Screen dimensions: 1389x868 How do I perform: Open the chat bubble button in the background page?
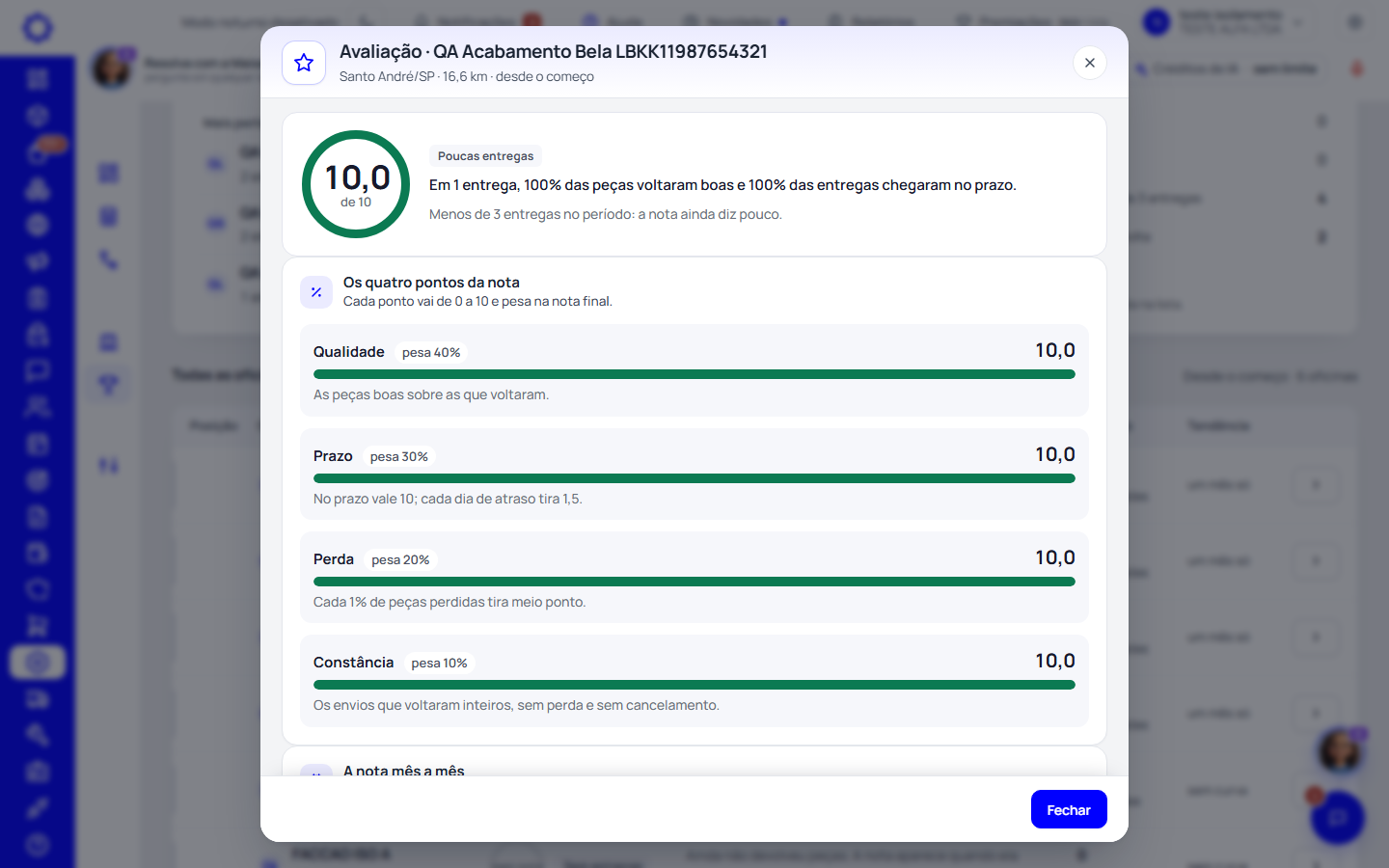pos(1338,818)
